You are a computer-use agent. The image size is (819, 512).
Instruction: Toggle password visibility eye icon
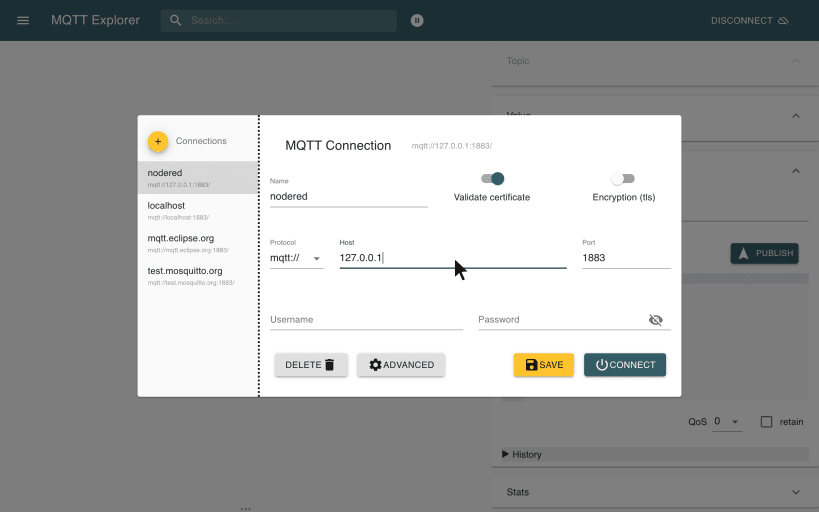[656, 320]
